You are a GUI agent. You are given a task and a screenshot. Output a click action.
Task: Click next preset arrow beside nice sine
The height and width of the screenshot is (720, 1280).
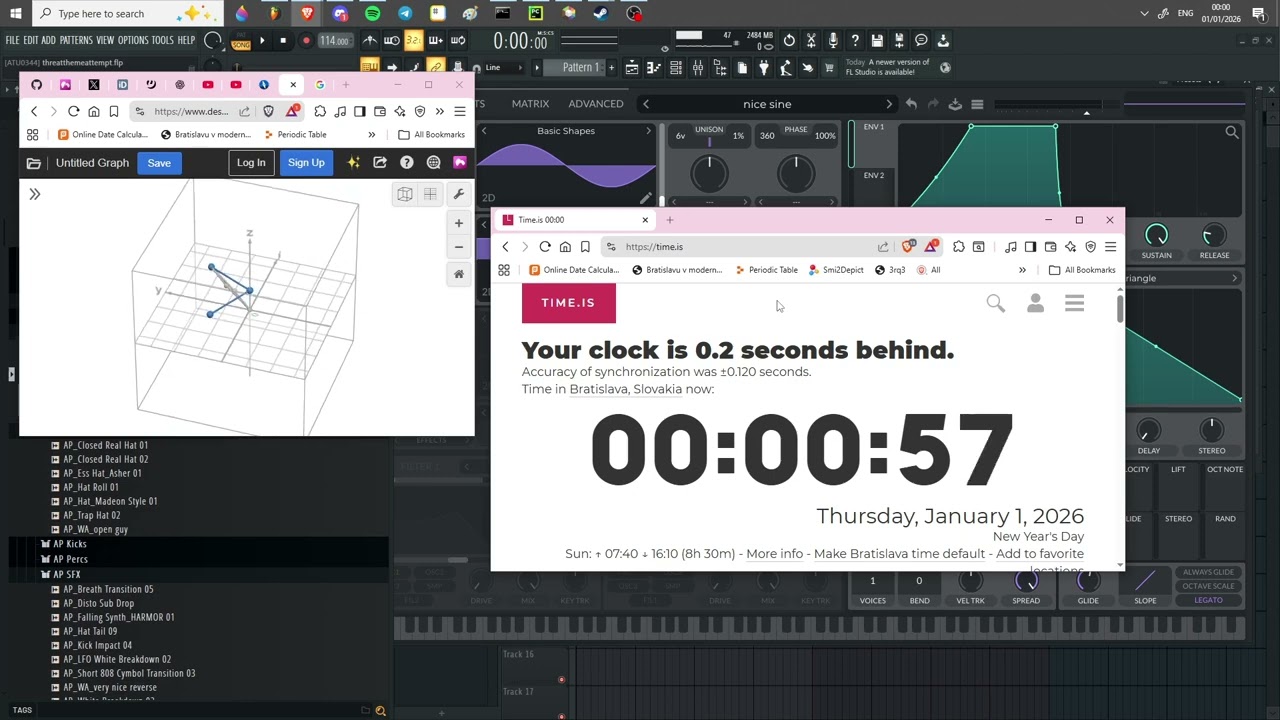tap(889, 104)
